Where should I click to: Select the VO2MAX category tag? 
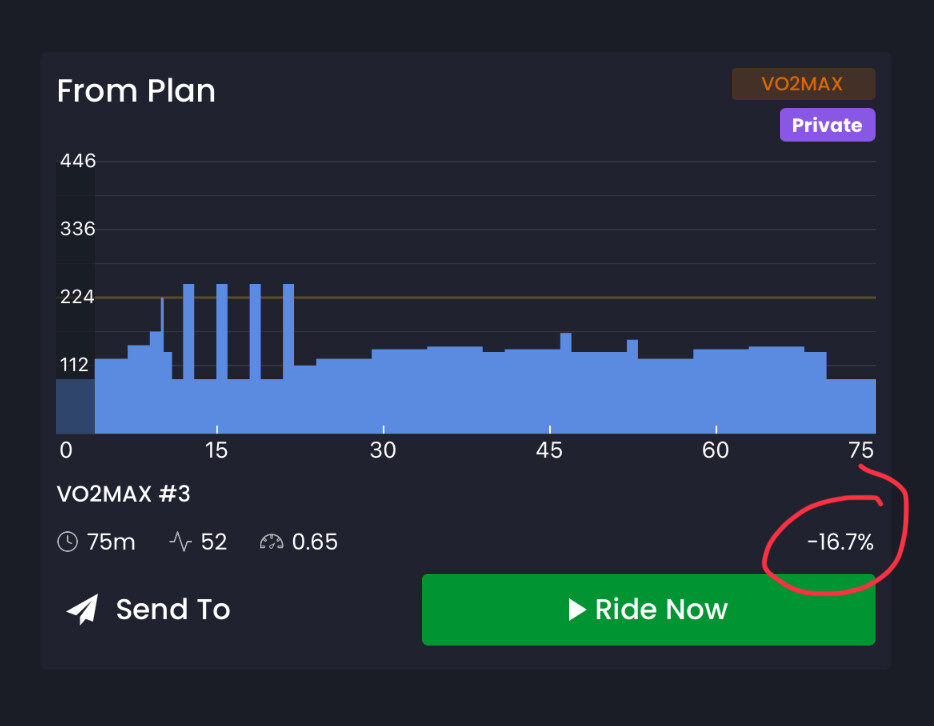[803, 84]
